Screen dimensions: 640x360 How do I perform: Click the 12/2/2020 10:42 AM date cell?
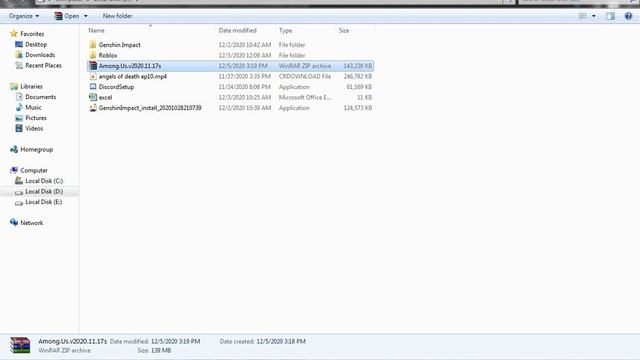click(244, 44)
